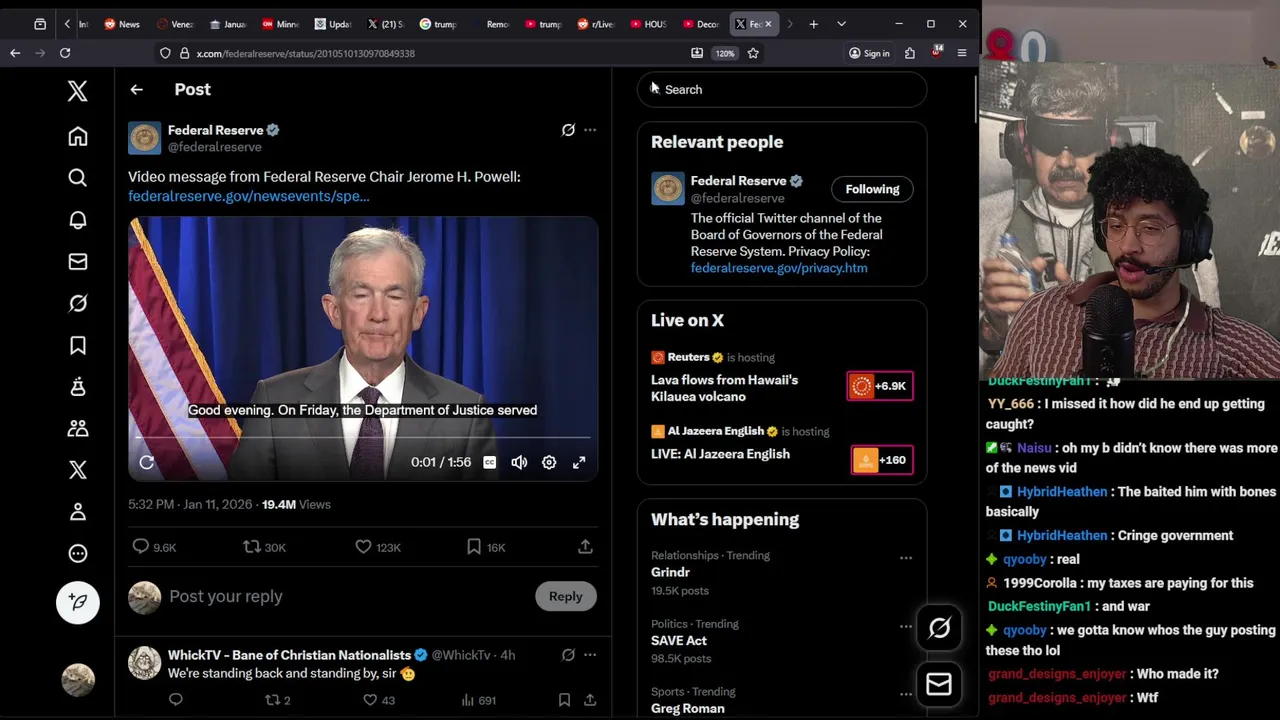Bookmark this page with the star icon
The image size is (1280, 720).
pos(753,53)
